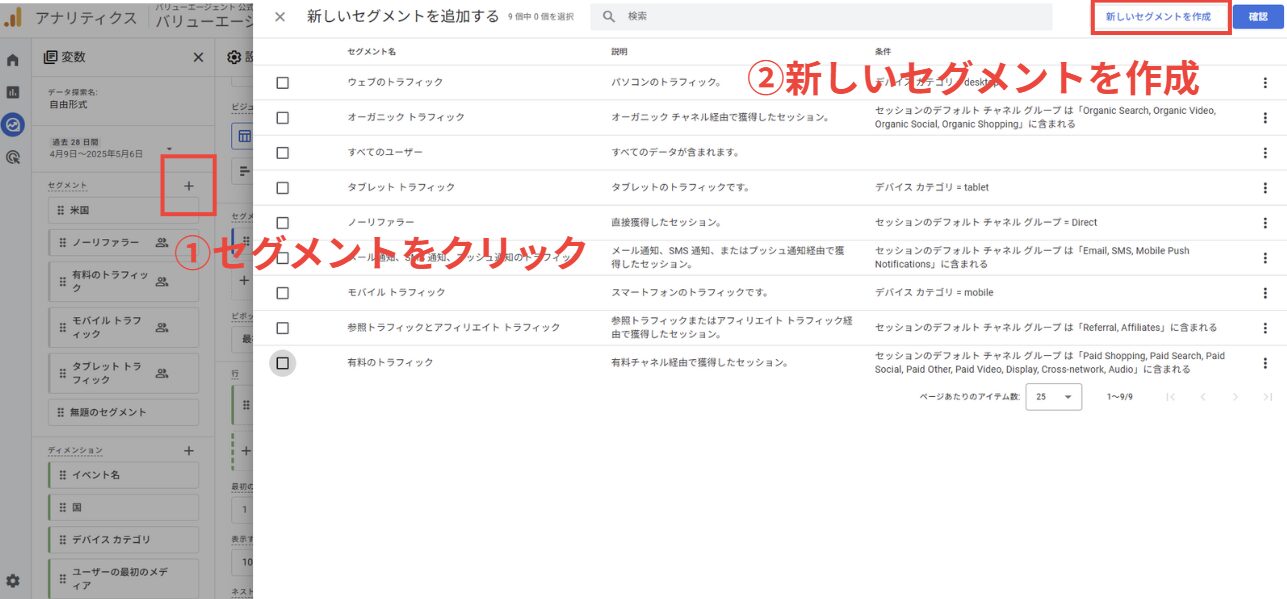Click the plus icon next to ディメンション

(x=189, y=451)
